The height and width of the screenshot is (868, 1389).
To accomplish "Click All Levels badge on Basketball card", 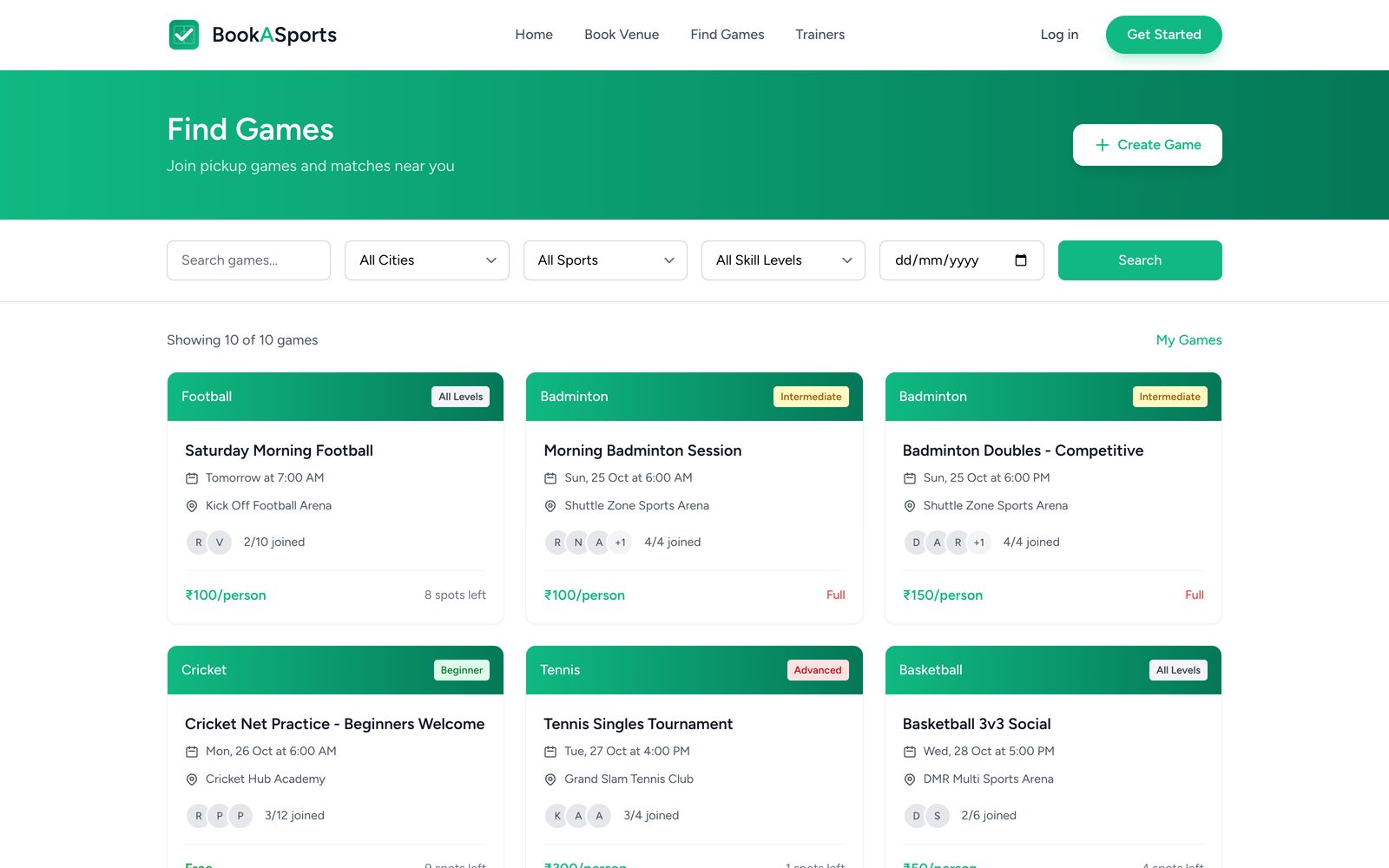I will tap(1178, 670).
